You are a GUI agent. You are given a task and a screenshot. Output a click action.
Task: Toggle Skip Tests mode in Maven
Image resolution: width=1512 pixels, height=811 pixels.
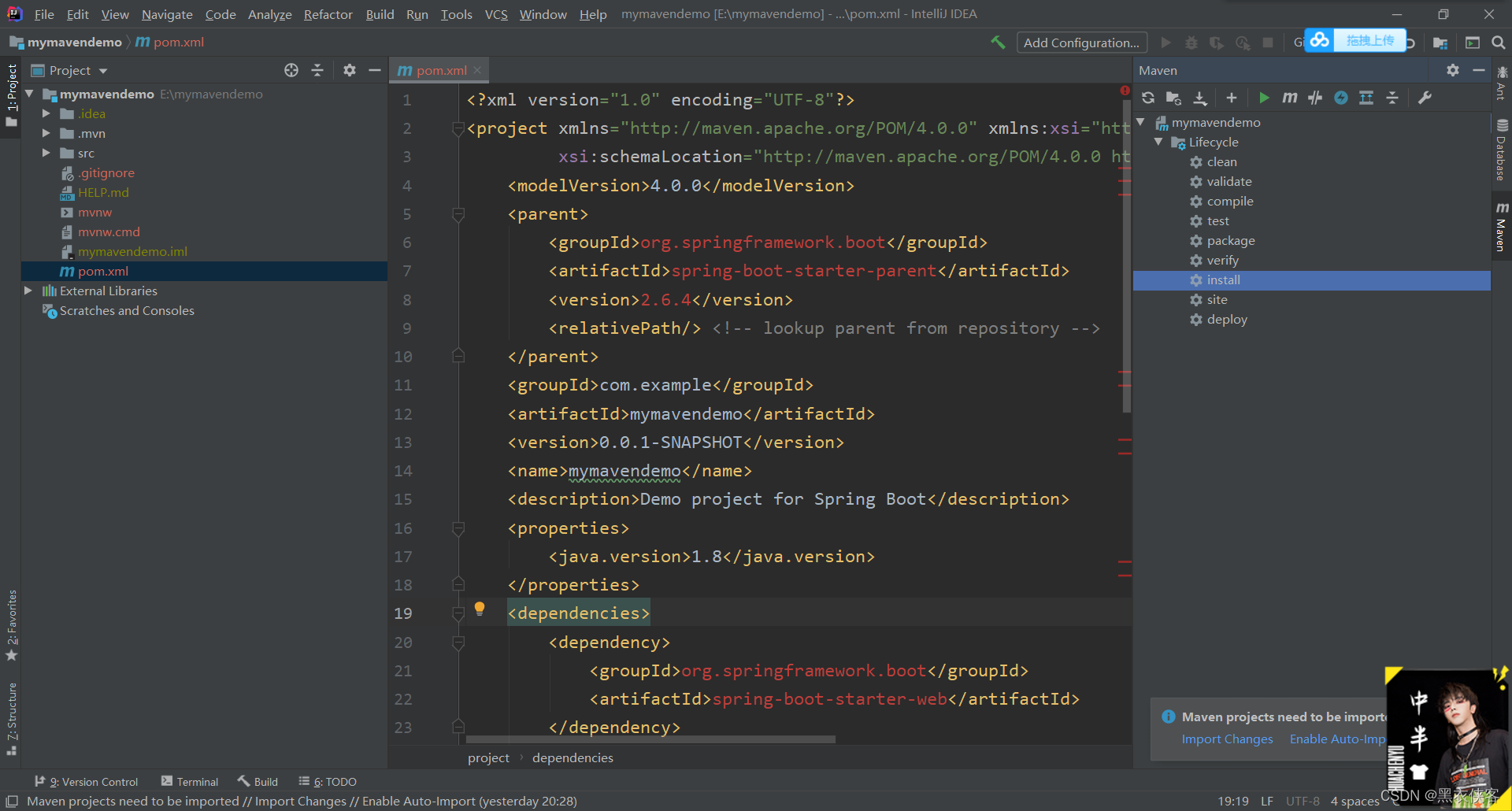pyautogui.click(x=1341, y=98)
